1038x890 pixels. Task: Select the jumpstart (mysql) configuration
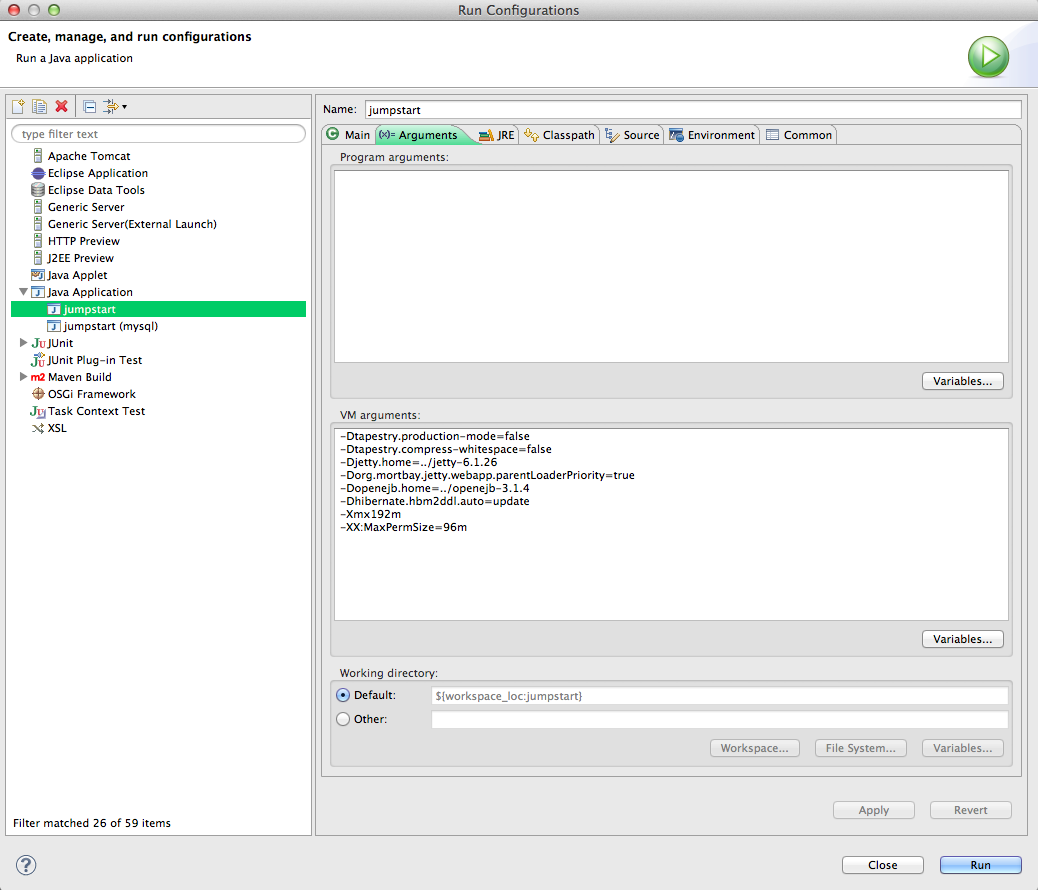[111, 326]
